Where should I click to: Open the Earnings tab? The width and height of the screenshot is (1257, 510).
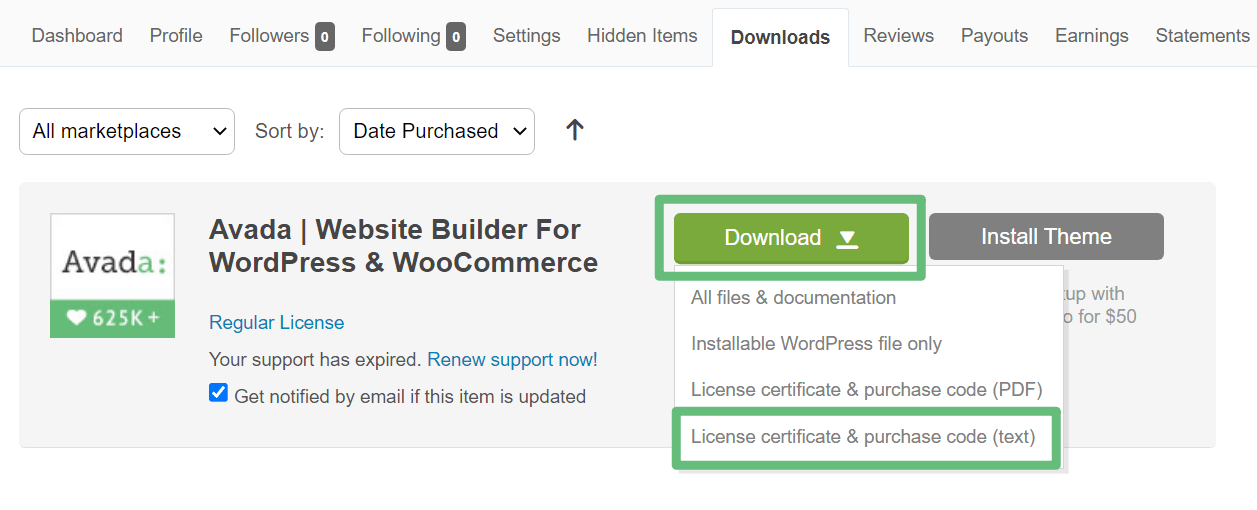(x=1092, y=36)
